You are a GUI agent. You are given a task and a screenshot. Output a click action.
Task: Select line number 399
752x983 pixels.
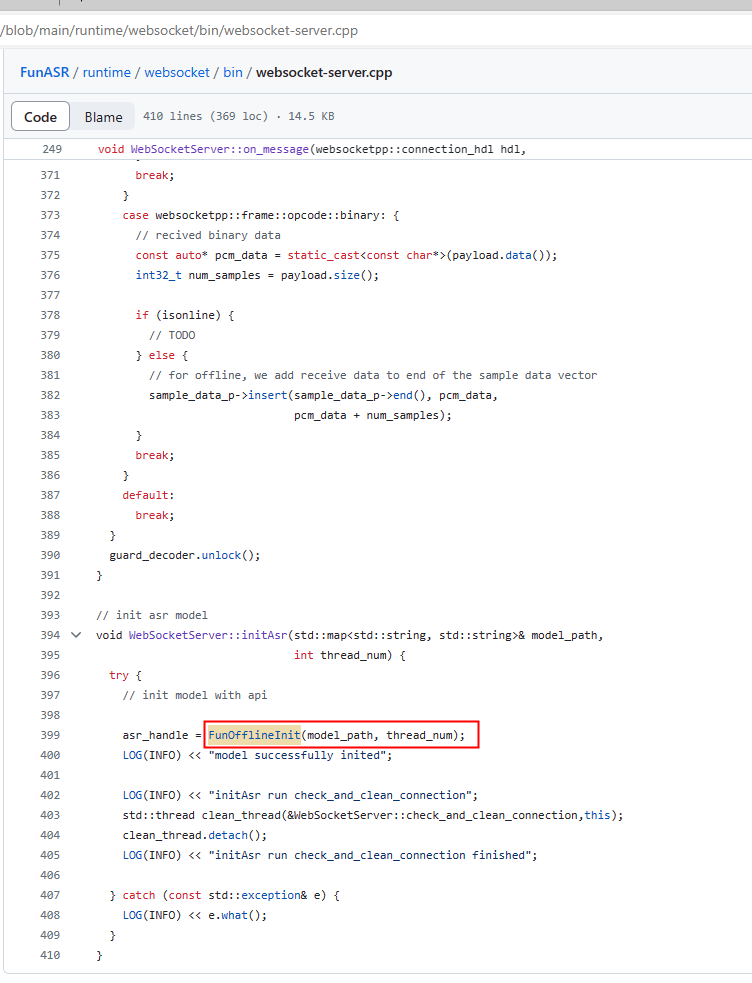(x=50, y=735)
